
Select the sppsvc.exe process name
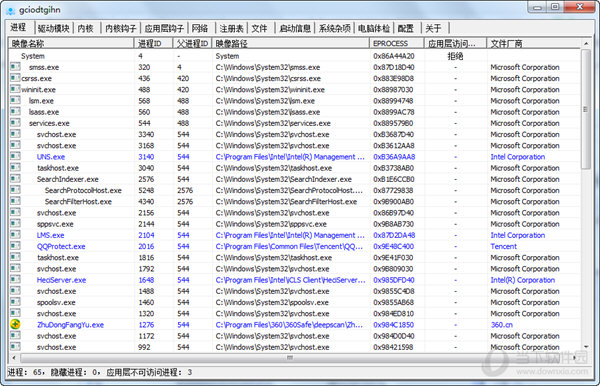pyautogui.click(x=55, y=224)
